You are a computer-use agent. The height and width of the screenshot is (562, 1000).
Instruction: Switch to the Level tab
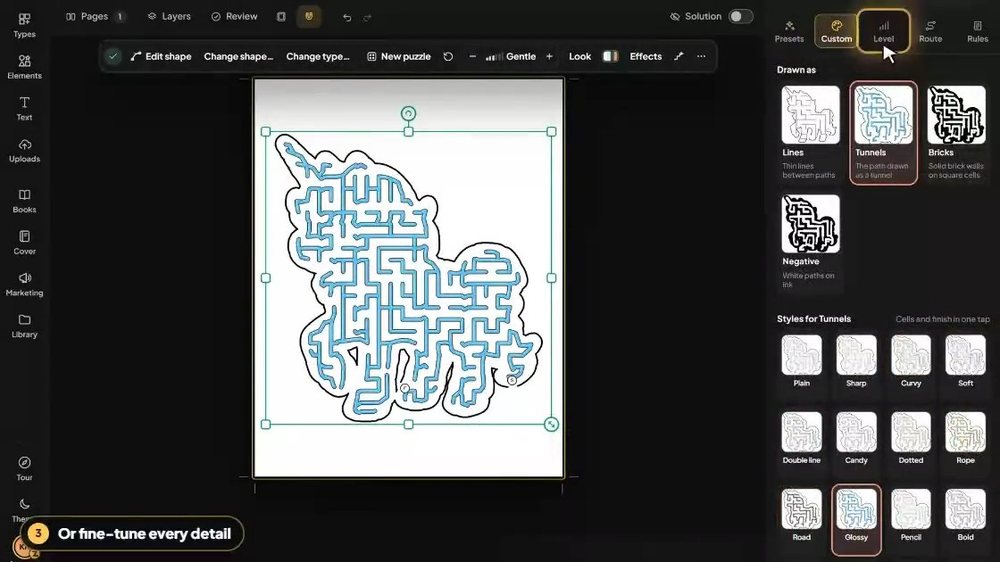[x=883, y=31]
